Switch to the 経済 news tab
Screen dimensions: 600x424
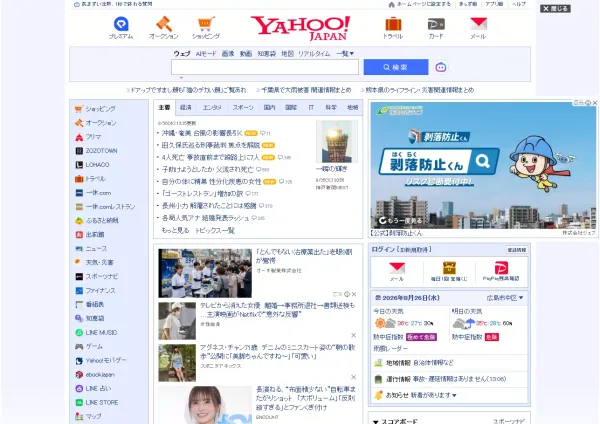click(186, 108)
